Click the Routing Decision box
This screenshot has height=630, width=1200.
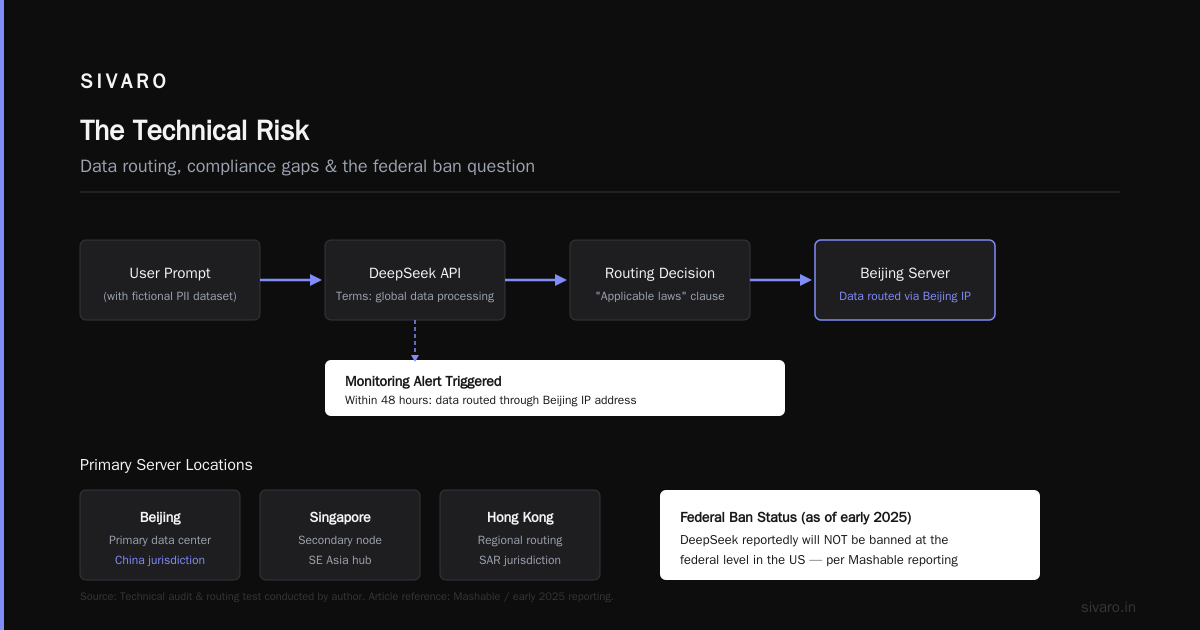(x=660, y=280)
